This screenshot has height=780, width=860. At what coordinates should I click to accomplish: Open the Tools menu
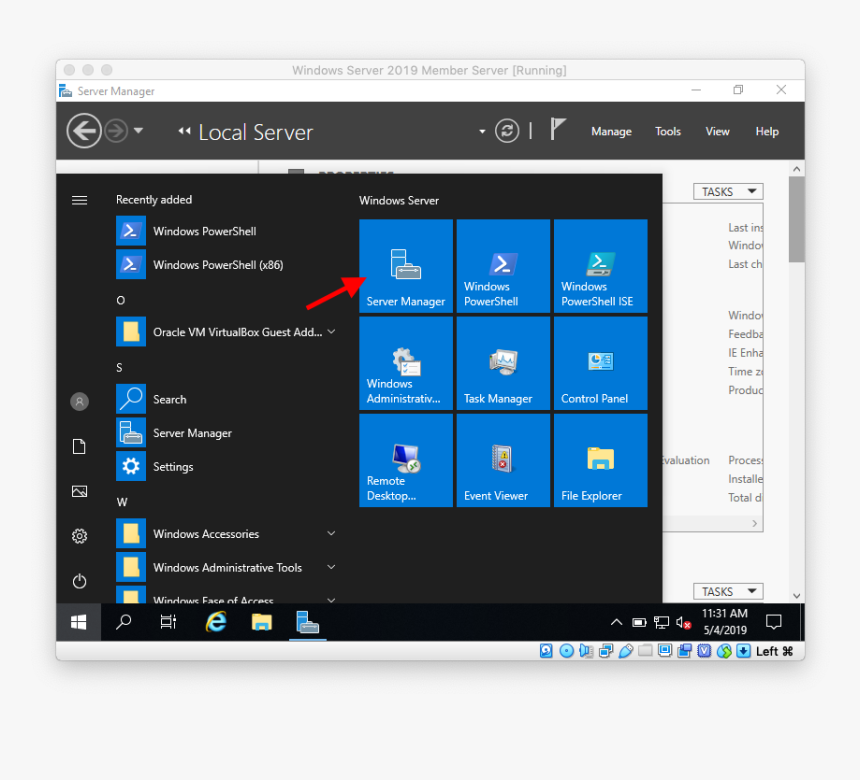pyautogui.click(x=668, y=131)
